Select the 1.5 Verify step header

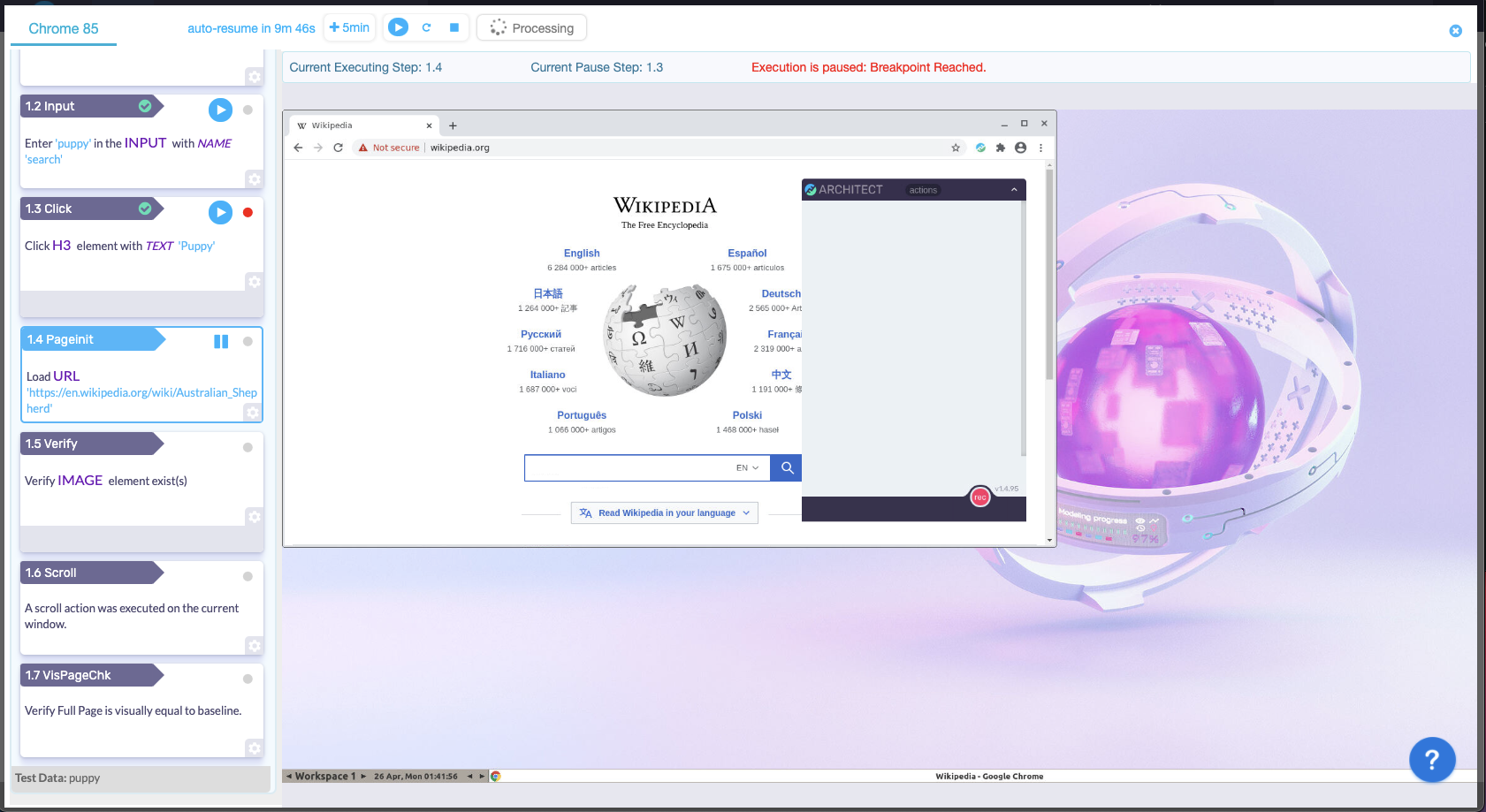[x=92, y=444]
